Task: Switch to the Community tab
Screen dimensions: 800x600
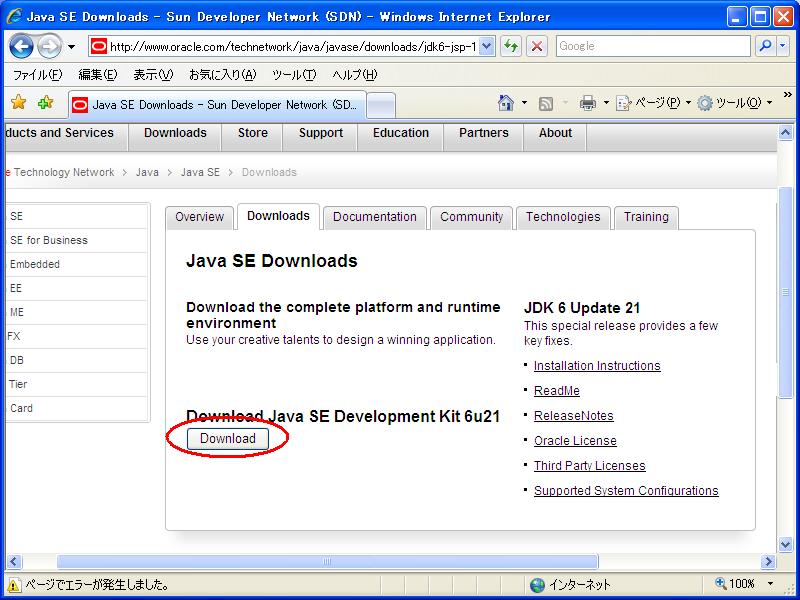Action: pos(471,217)
